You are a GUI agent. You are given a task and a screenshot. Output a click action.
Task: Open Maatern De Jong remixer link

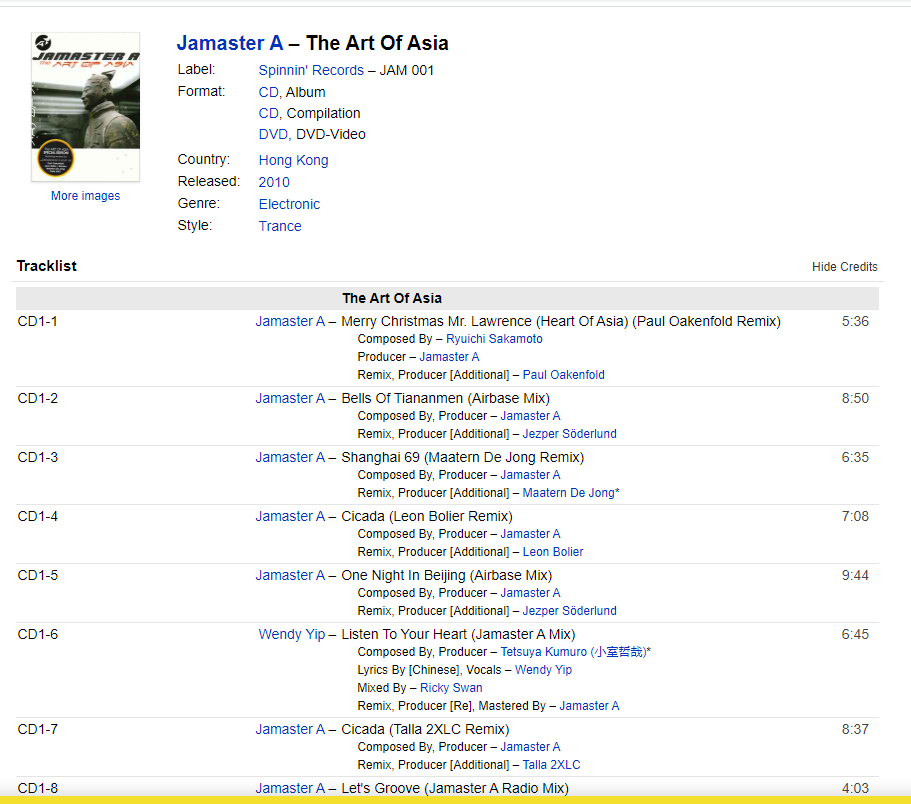571,493
